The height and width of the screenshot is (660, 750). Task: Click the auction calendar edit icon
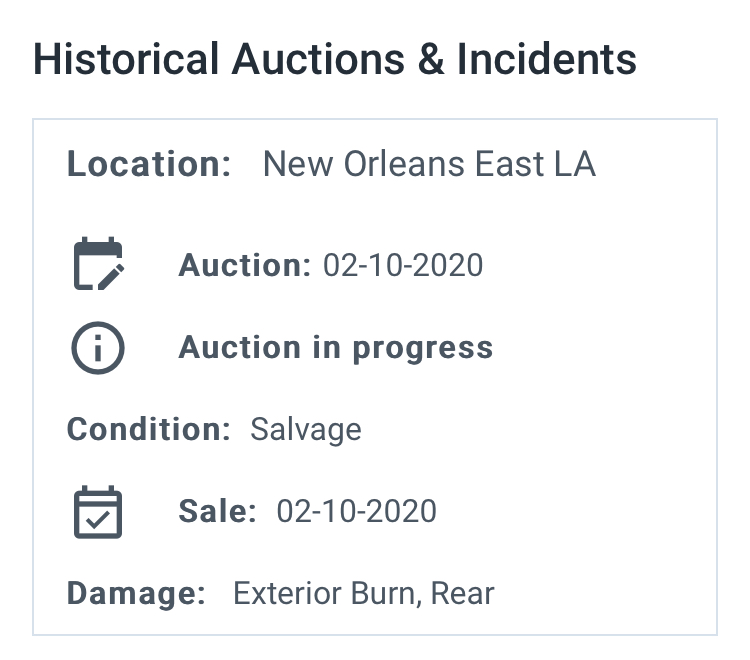pyautogui.click(x=99, y=264)
